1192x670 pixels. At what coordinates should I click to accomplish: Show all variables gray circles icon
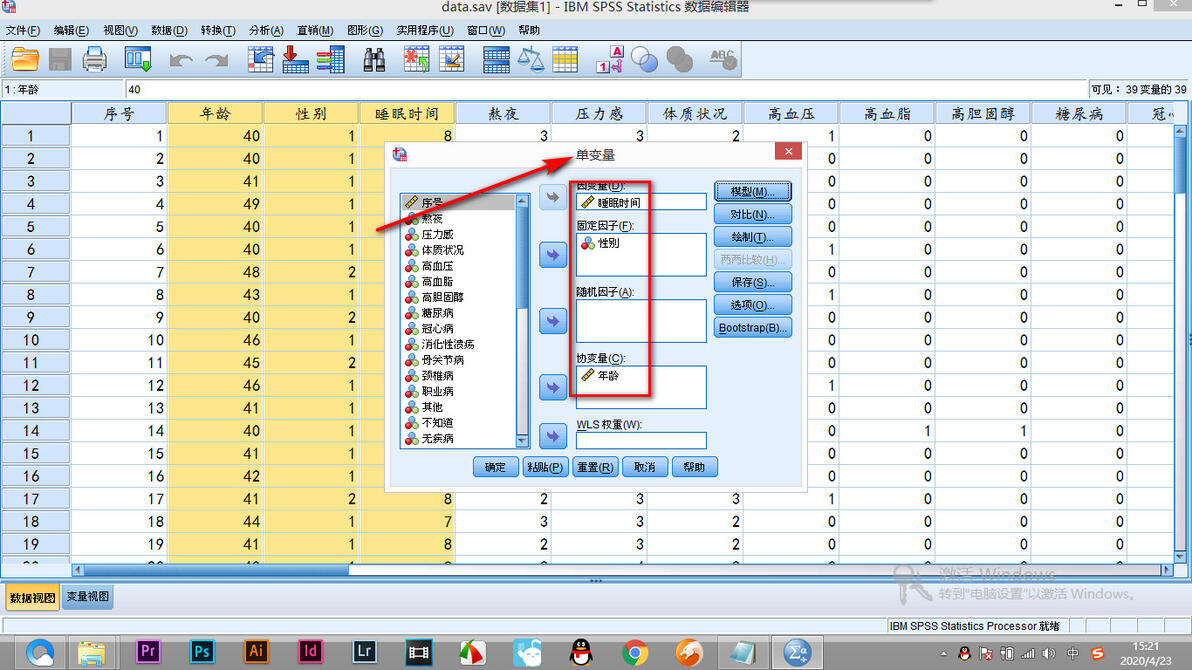pyautogui.click(x=680, y=60)
